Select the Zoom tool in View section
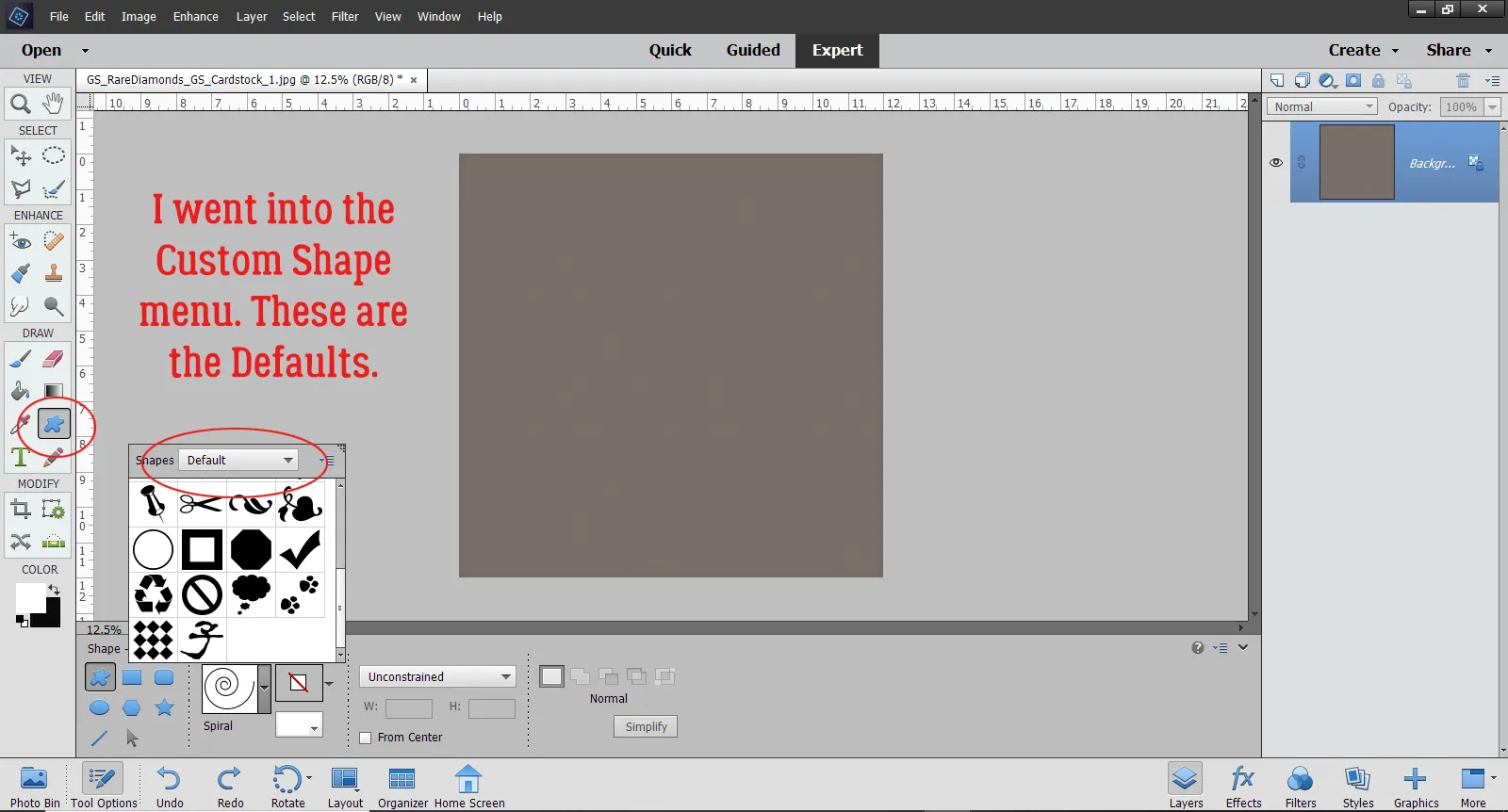This screenshot has height=812, width=1508. (20, 104)
